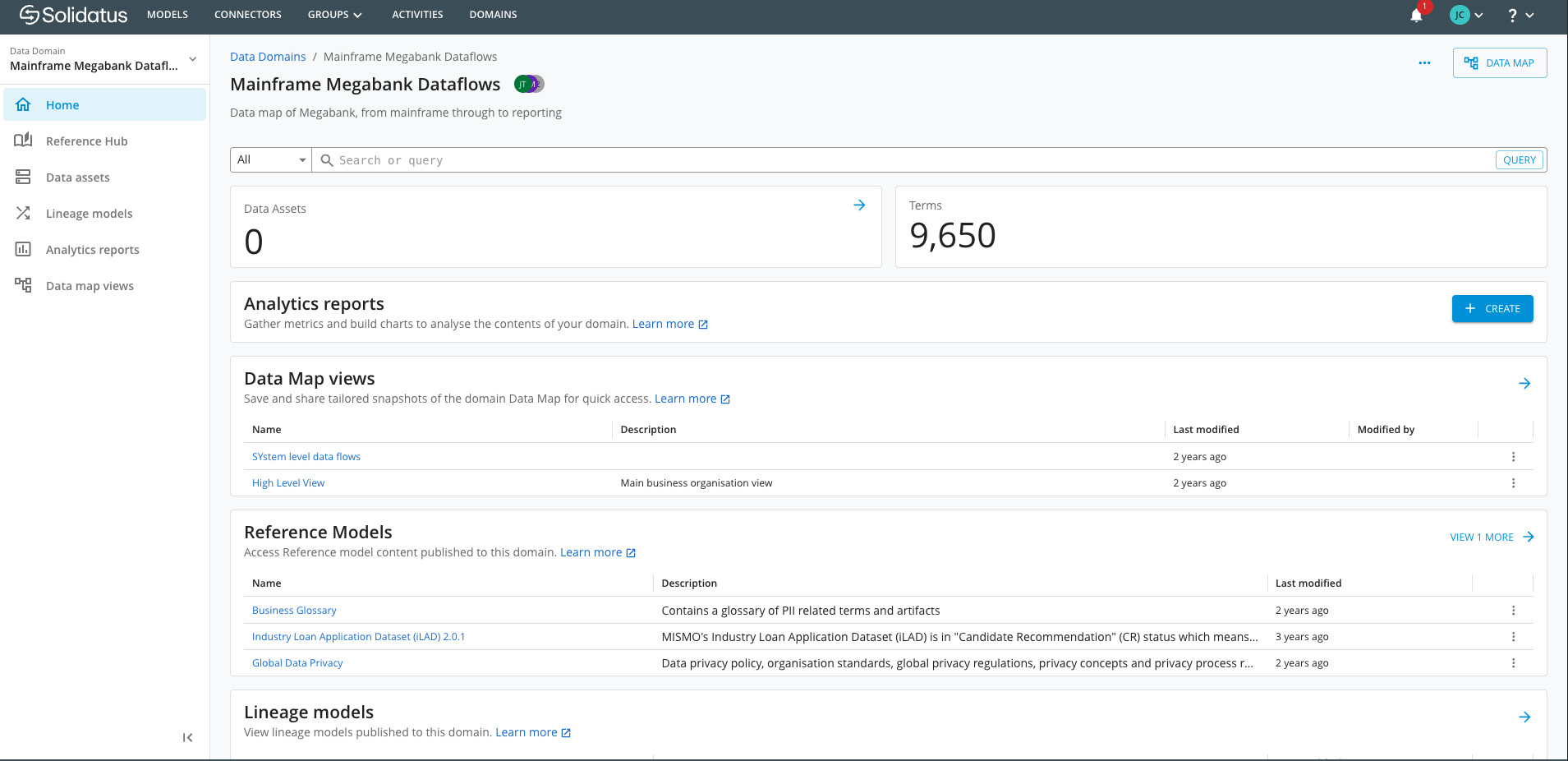Click the domain member avatars next to the title
This screenshot has width=1568, height=761.
pyautogui.click(x=529, y=84)
